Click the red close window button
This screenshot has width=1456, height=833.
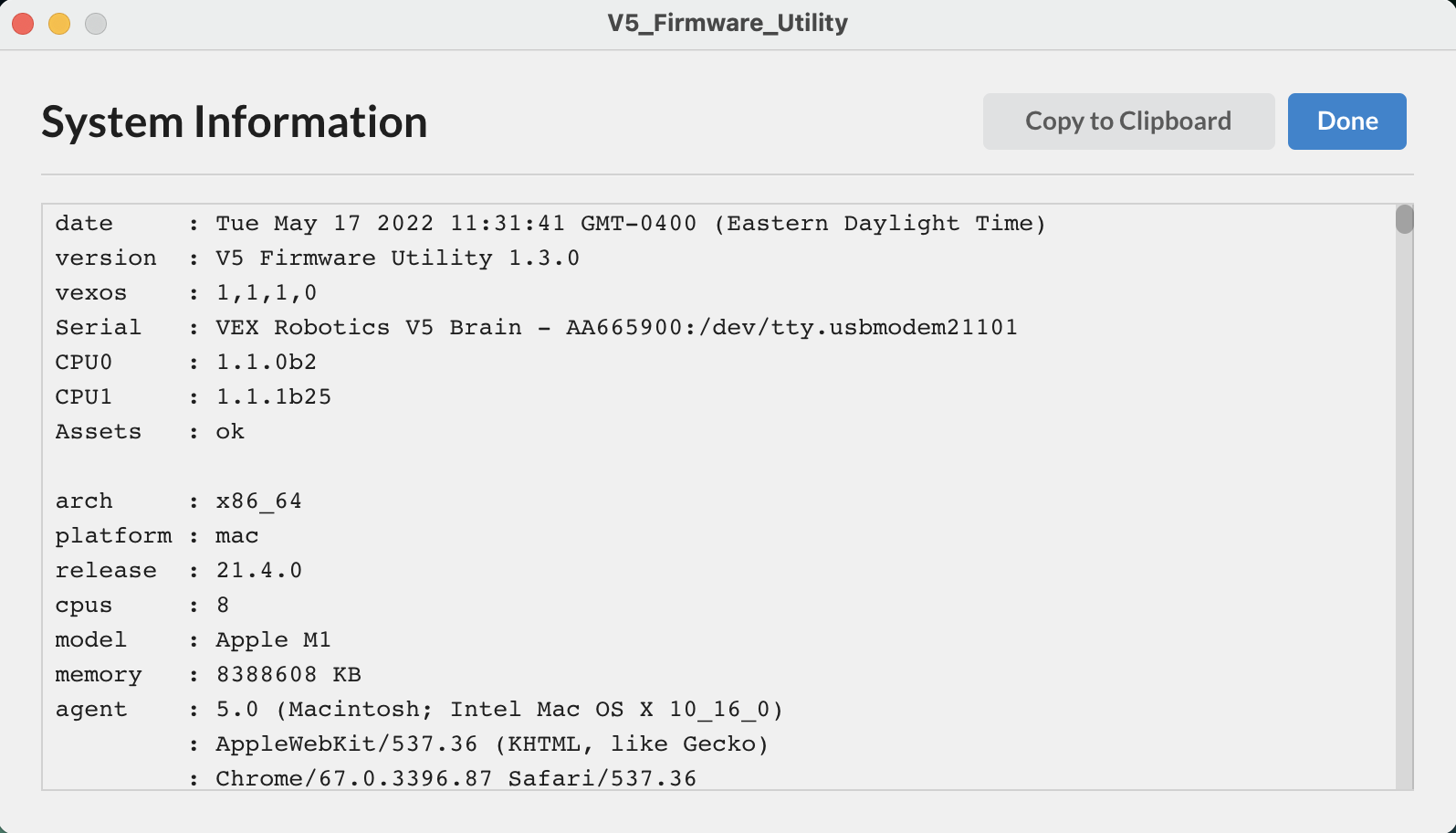(x=22, y=23)
